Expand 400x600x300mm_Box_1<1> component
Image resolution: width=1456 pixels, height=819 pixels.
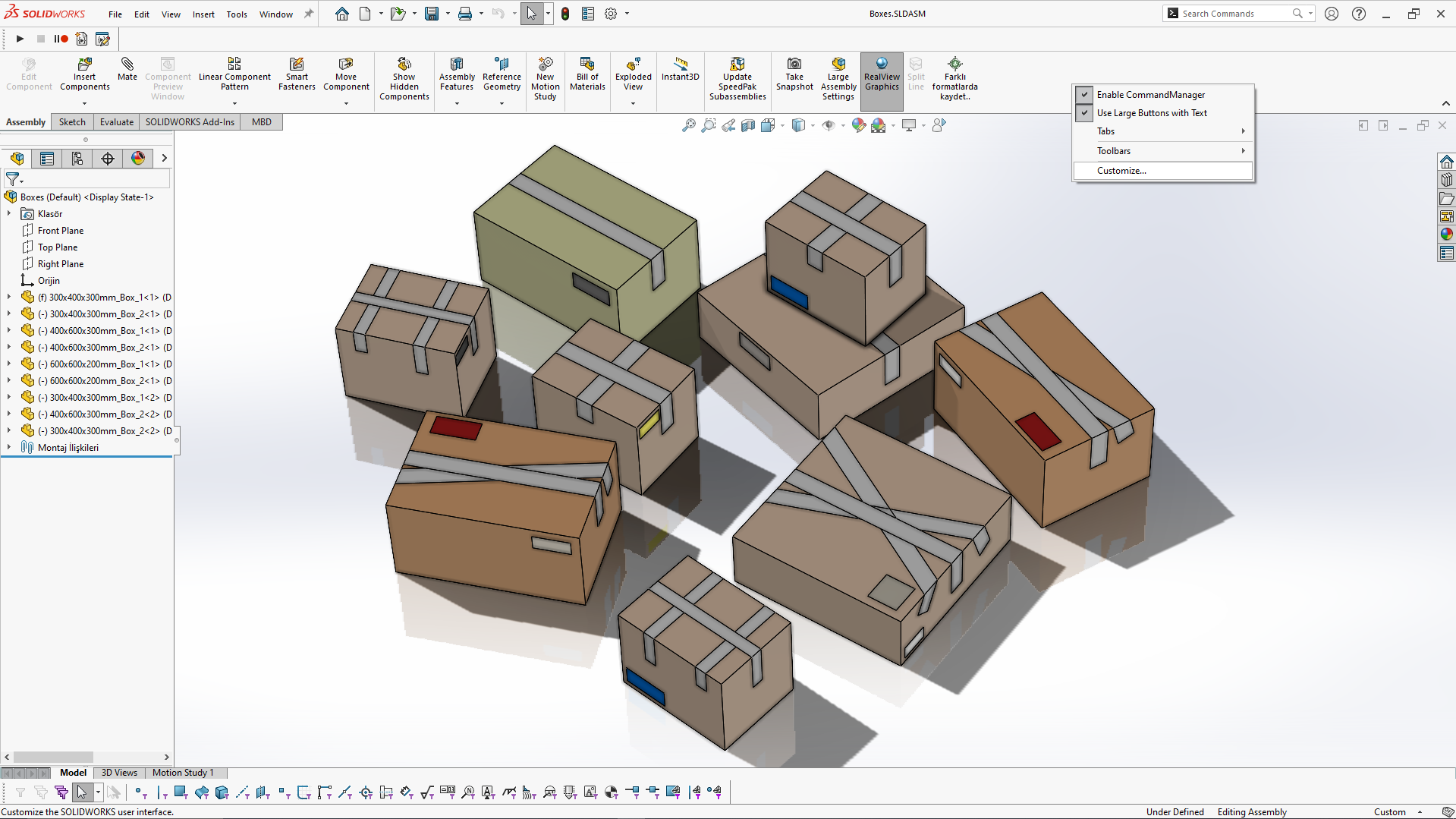[x=9, y=331]
